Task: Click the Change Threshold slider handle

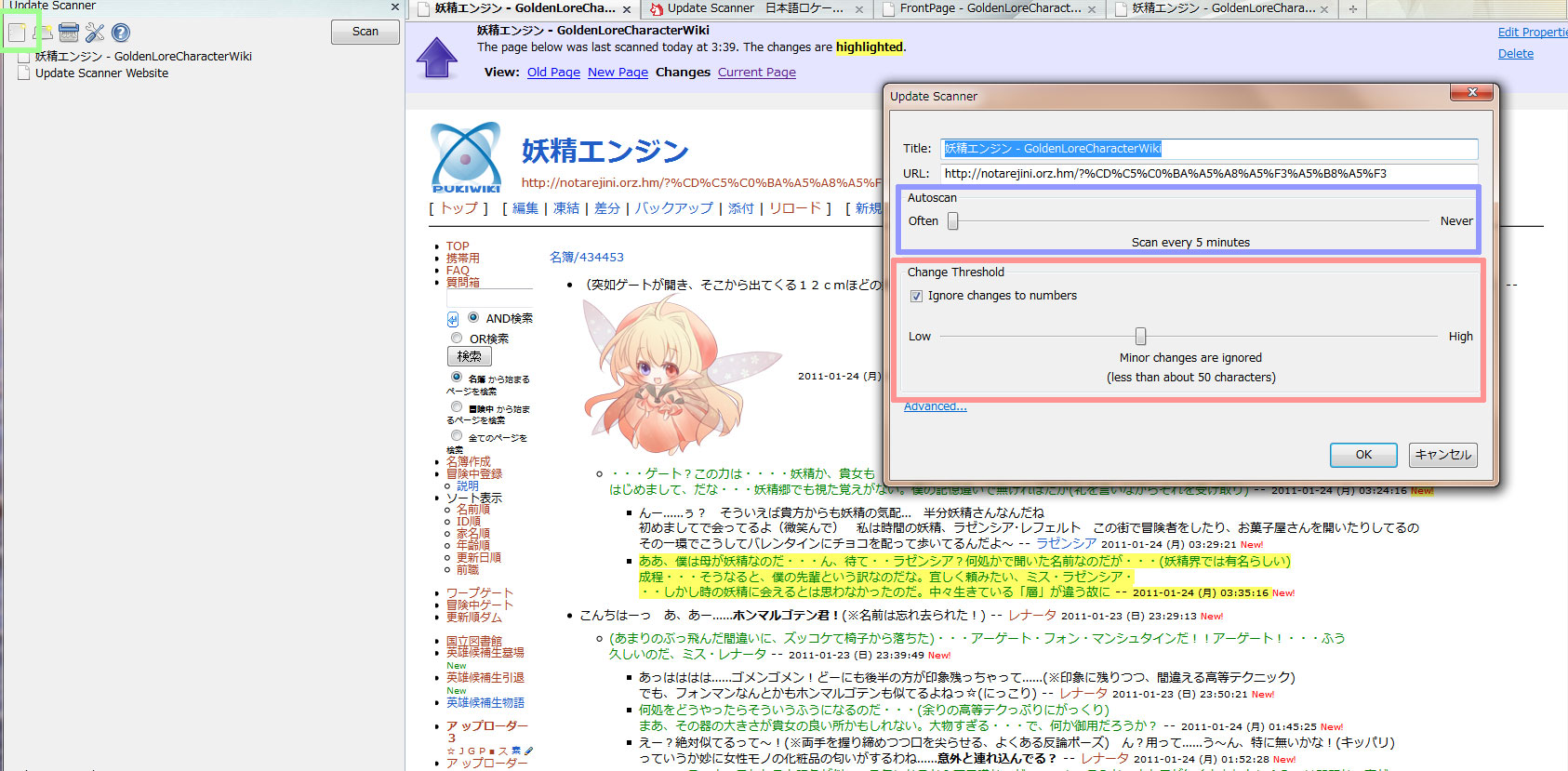Action: coord(1140,336)
